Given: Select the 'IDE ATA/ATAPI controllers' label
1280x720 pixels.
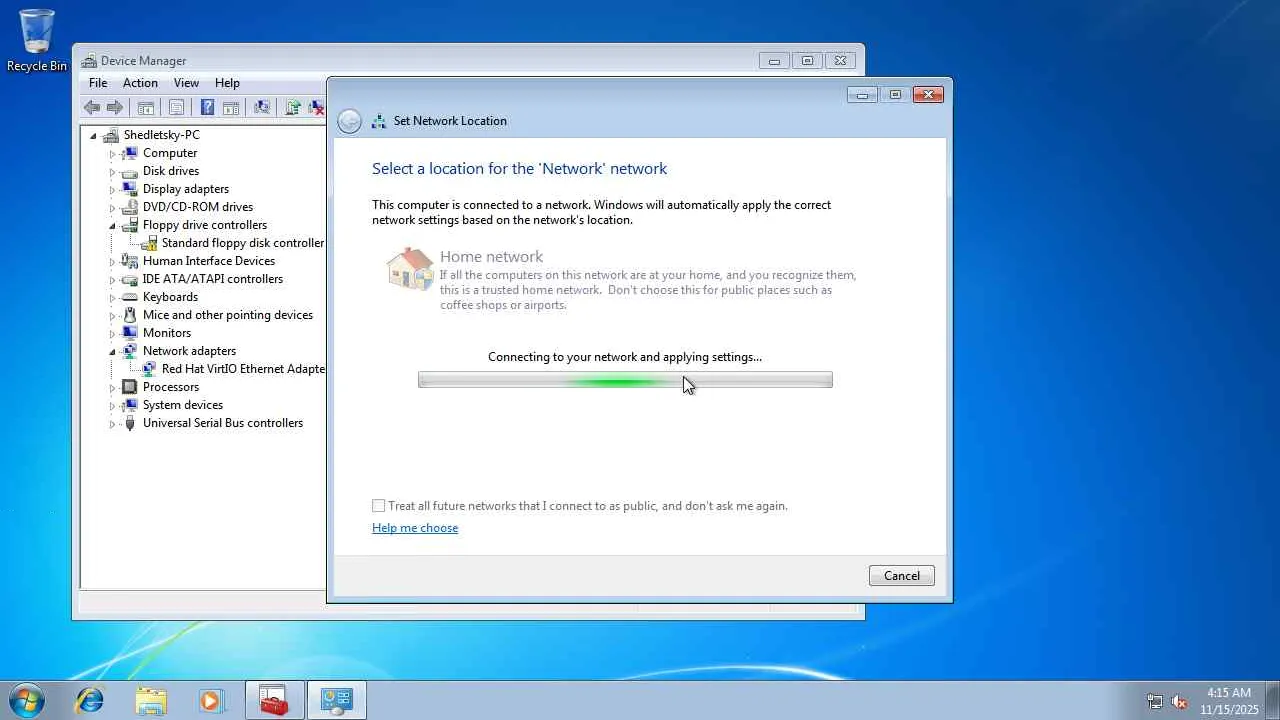Looking at the screenshot, I should click(x=213, y=279).
